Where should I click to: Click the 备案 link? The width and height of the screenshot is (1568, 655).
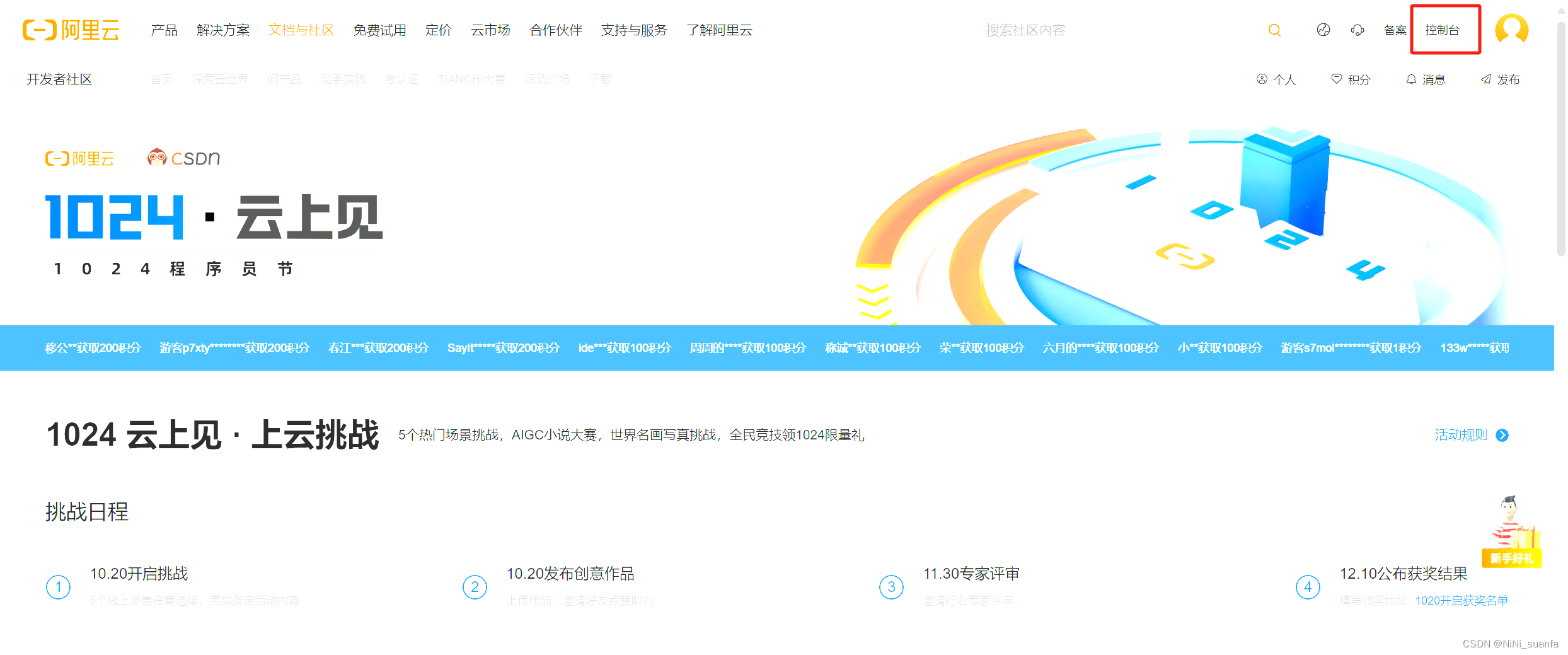(x=1395, y=30)
